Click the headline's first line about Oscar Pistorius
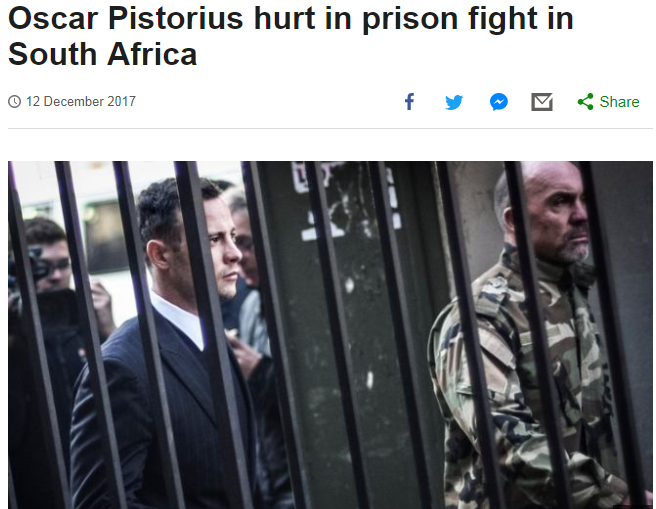The image size is (656, 509). [290, 18]
